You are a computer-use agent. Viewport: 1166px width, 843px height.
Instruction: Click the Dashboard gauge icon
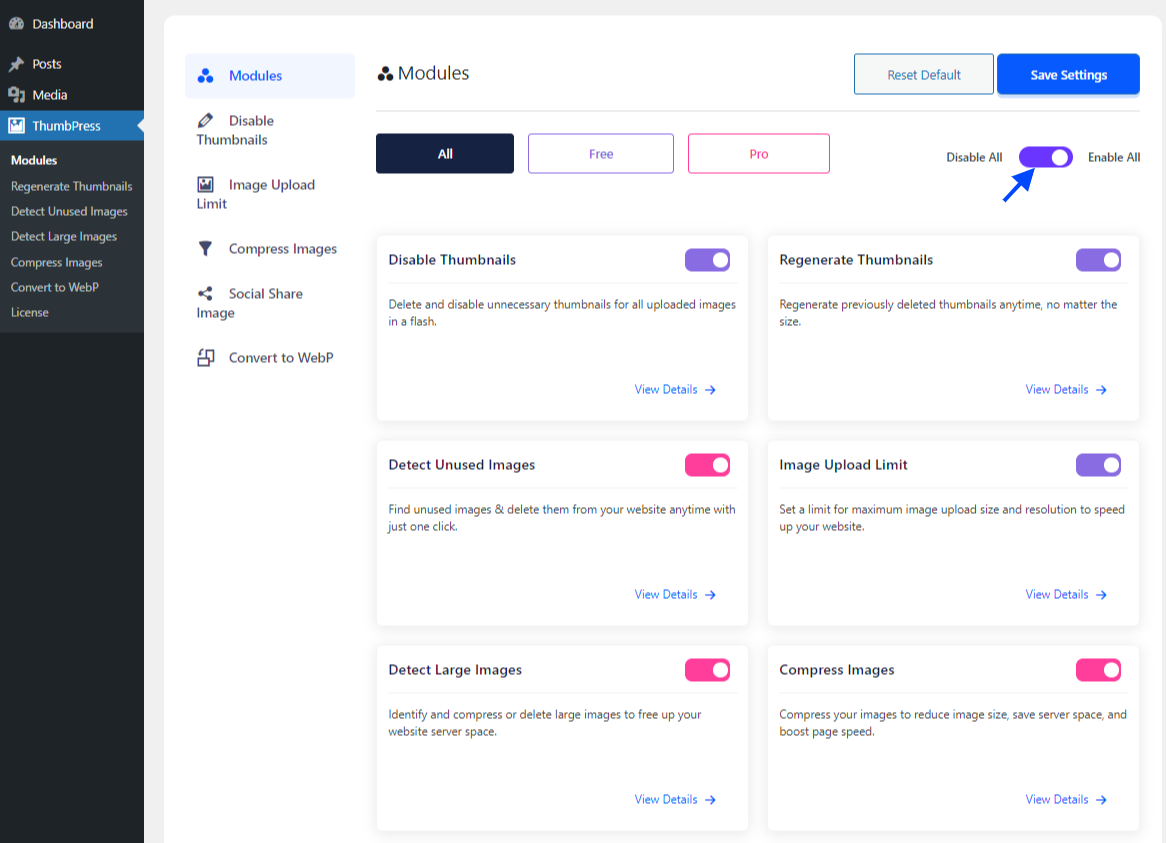pos(16,23)
